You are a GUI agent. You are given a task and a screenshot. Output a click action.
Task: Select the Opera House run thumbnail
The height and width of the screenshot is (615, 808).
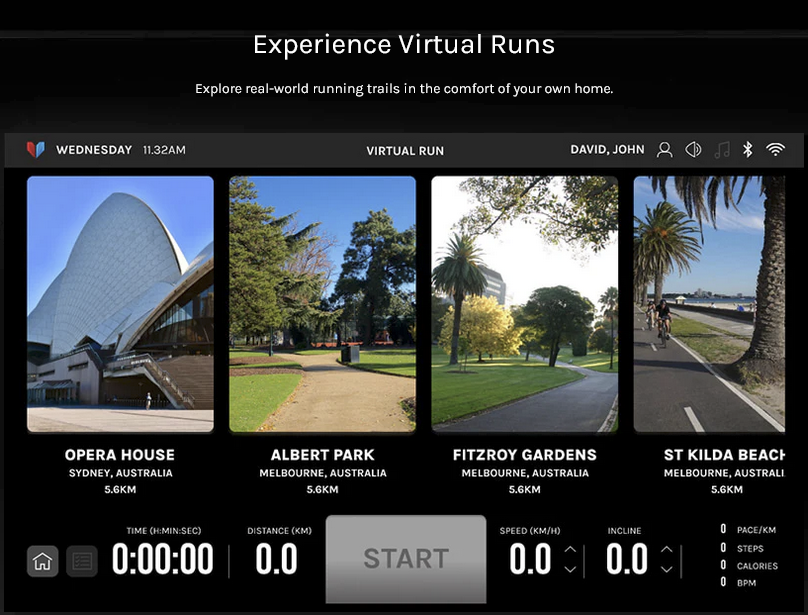point(120,304)
